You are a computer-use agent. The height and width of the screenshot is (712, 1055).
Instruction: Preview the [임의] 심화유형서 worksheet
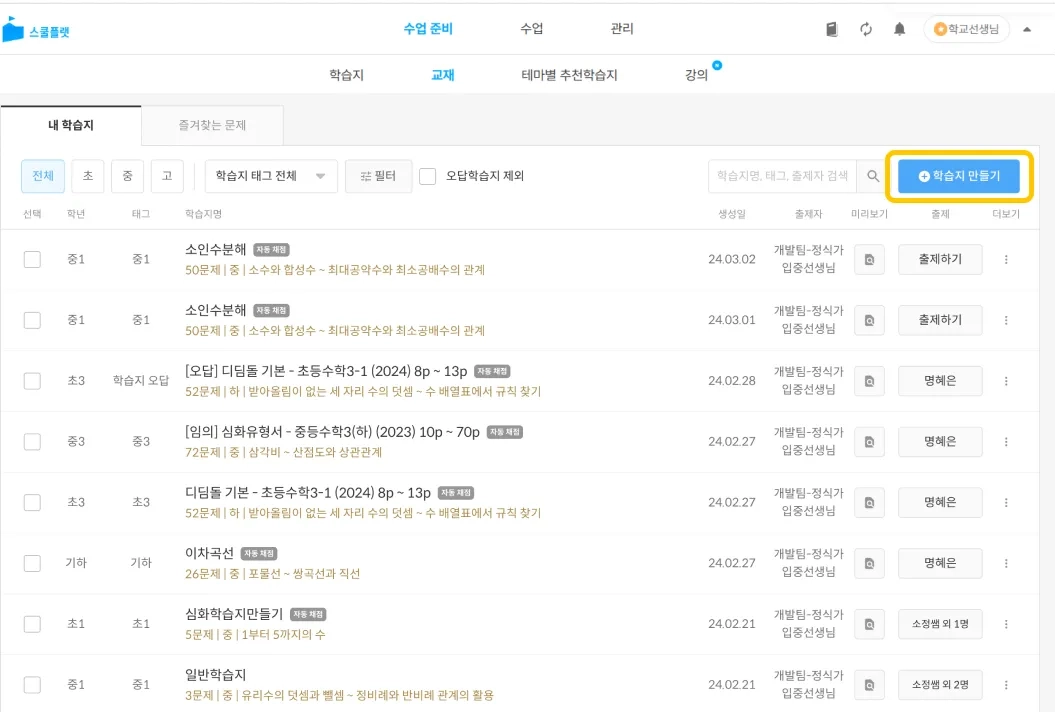(869, 441)
